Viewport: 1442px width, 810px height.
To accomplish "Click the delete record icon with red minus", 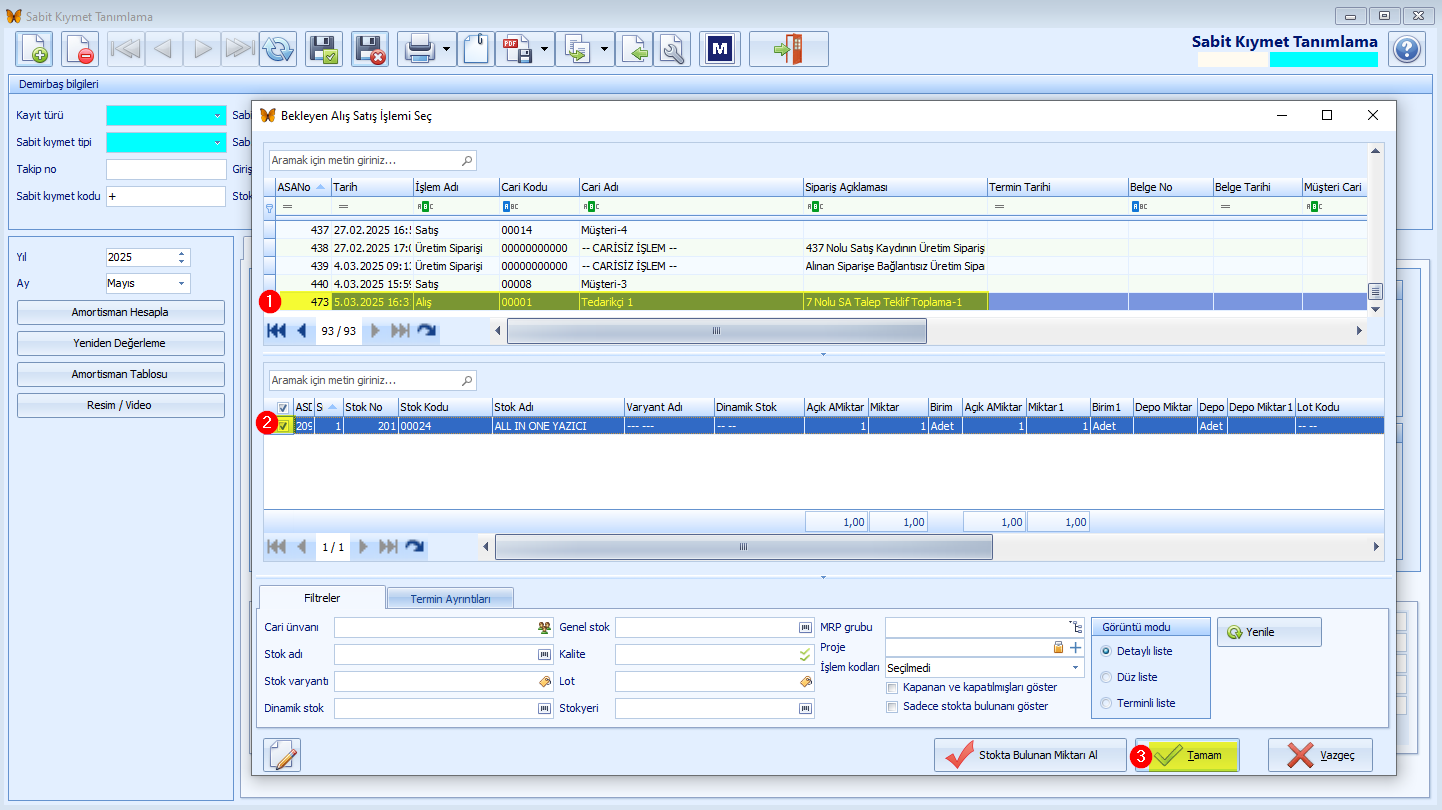I will pyautogui.click(x=80, y=48).
